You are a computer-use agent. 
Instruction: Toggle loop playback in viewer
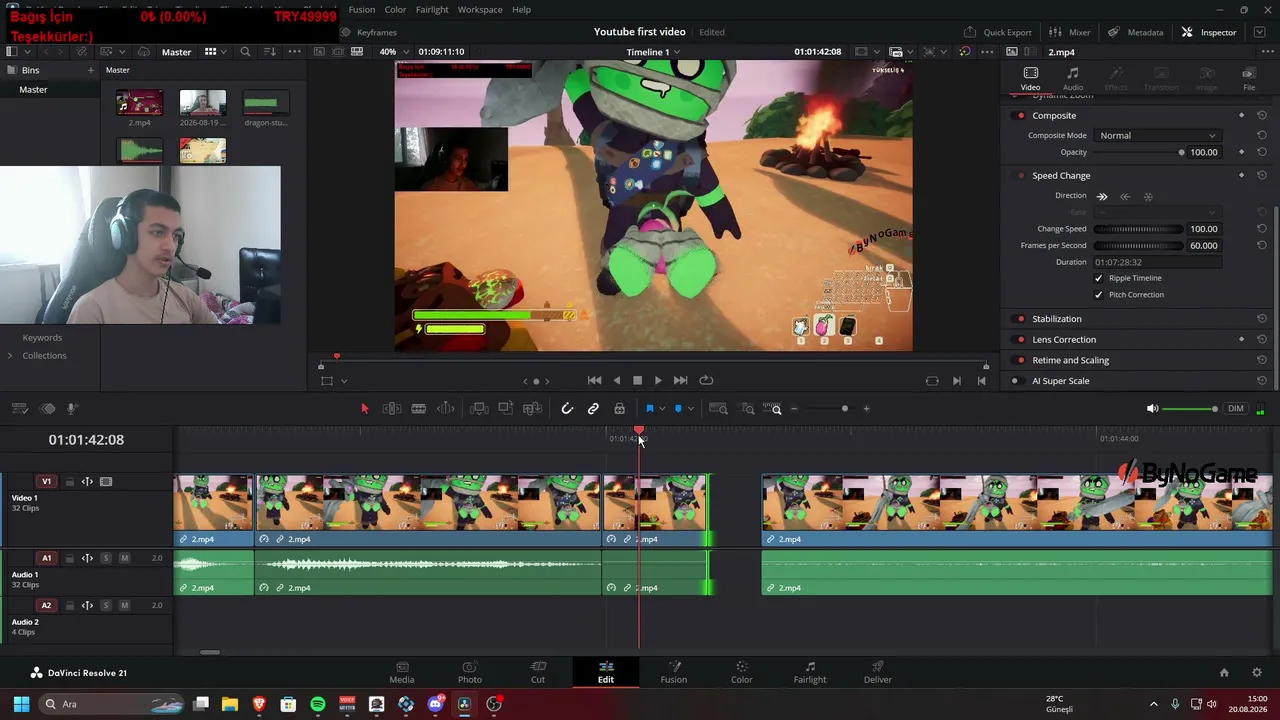(x=706, y=380)
